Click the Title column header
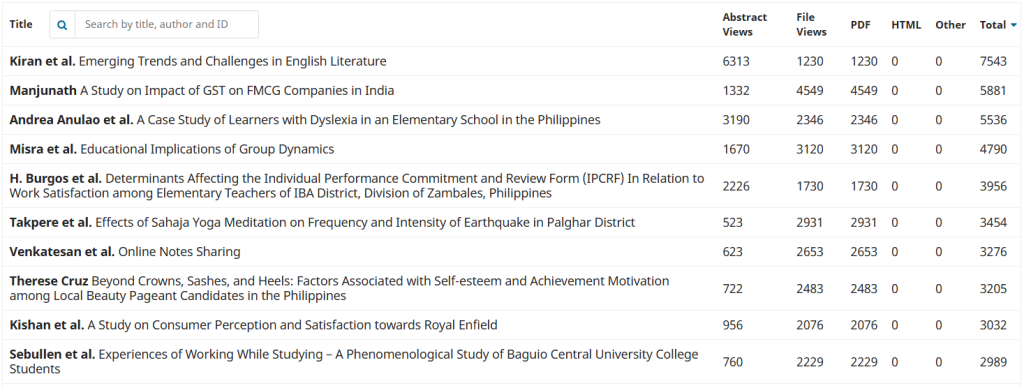Image resolution: width=1024 pixels, height=388 pixels. [x=21, y=24]
